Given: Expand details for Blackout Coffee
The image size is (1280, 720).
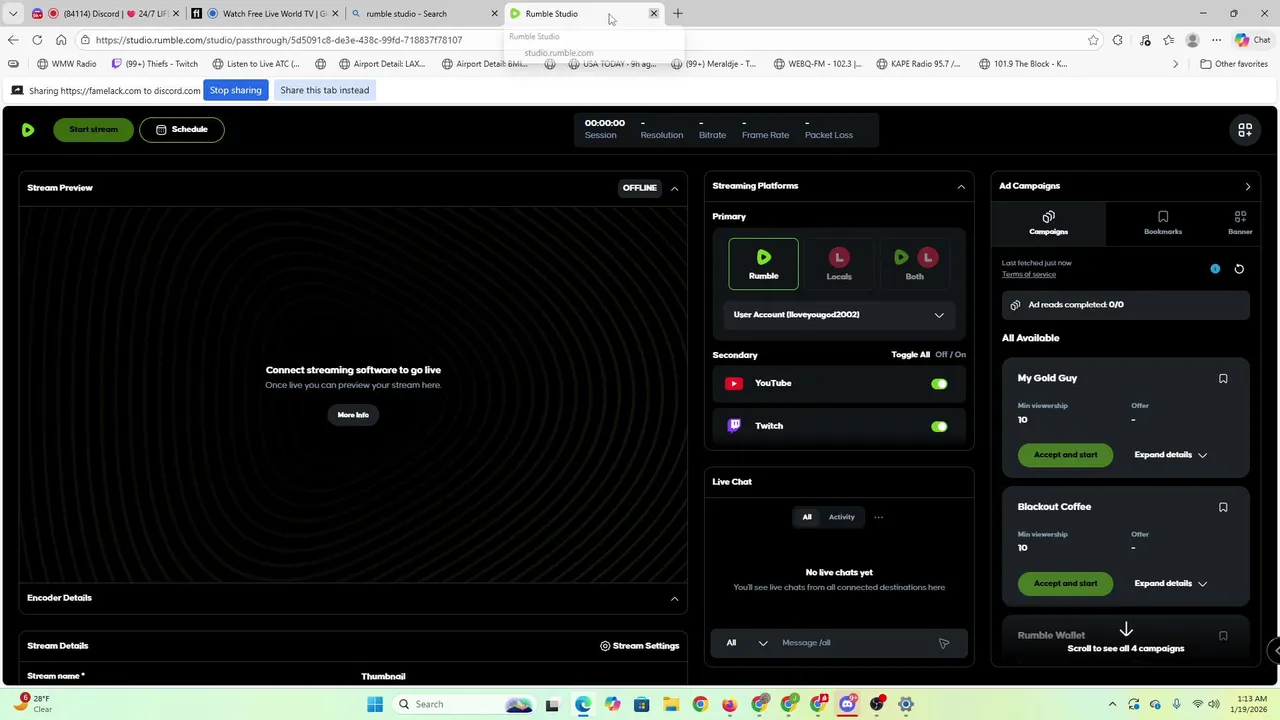Looking at the screenshot, I should (1171, 584).
